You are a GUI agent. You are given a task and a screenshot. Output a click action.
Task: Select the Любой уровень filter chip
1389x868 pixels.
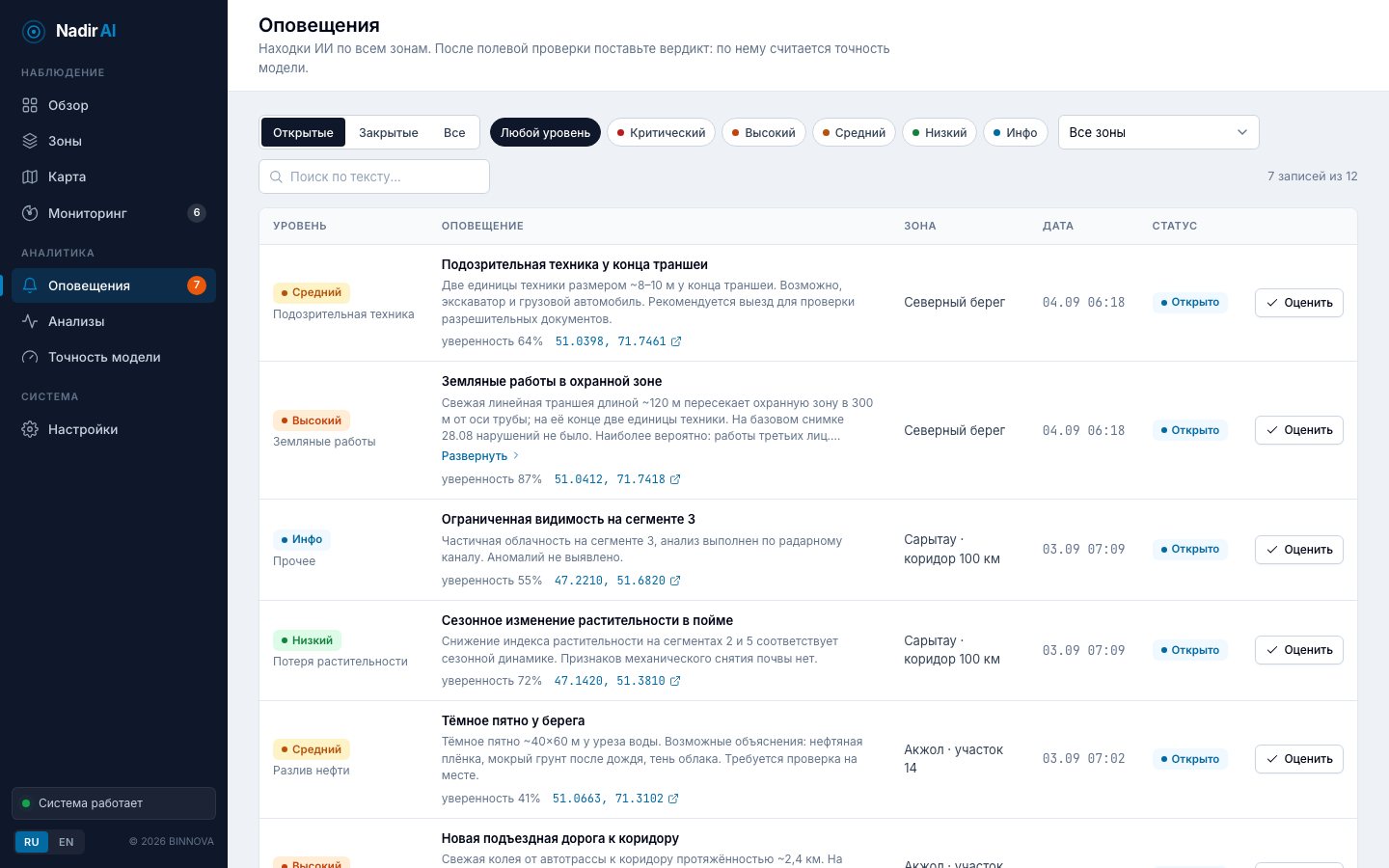545,132
